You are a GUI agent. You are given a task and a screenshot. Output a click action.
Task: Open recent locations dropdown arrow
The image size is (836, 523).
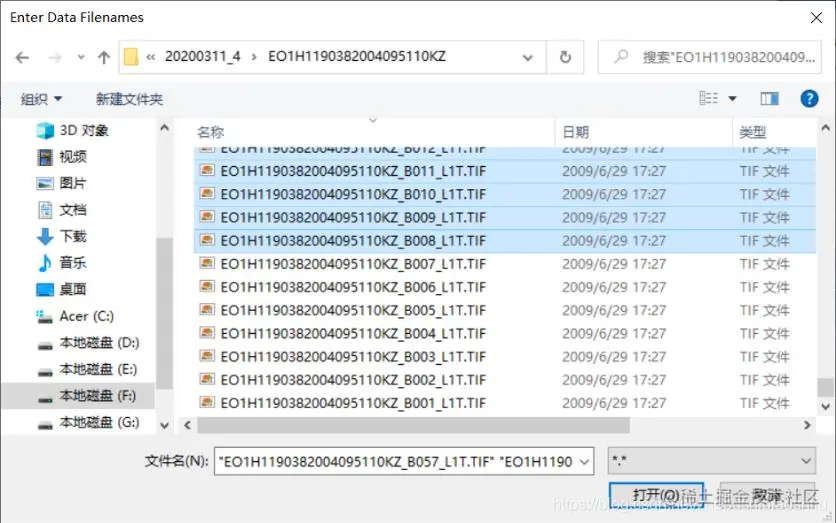(x=81, y=57)
